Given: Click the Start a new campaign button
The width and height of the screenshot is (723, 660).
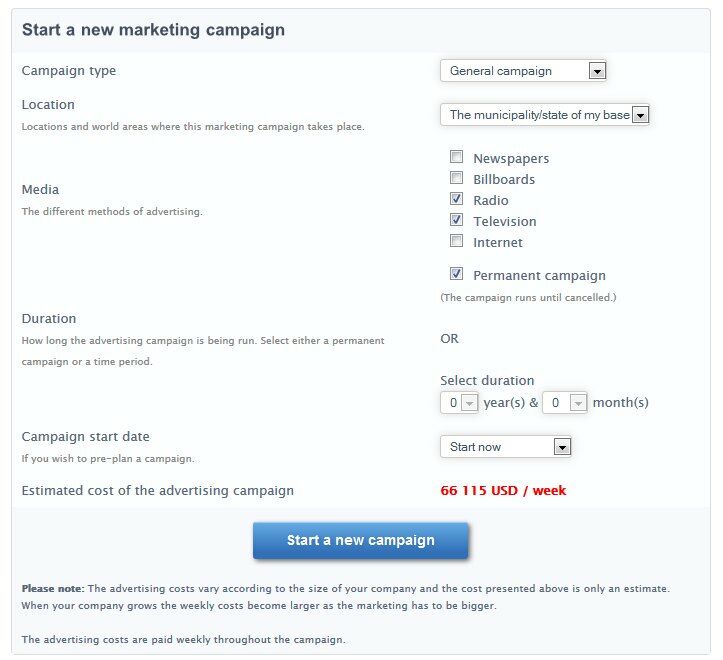Looking at the screenshot, I should (361, 541).
